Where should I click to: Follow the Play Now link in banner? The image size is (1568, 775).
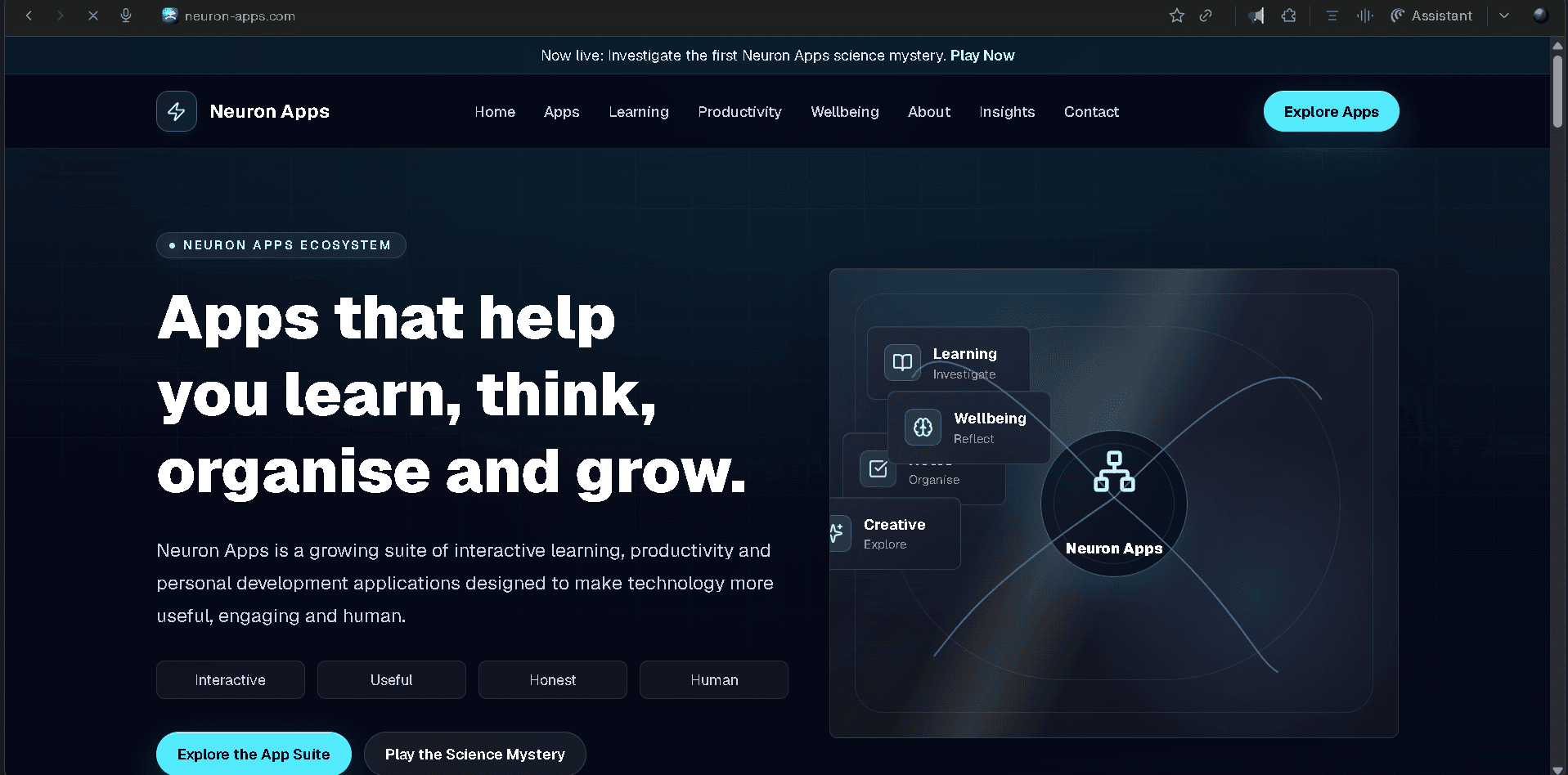pyautogui.click(x=982, y=56)
